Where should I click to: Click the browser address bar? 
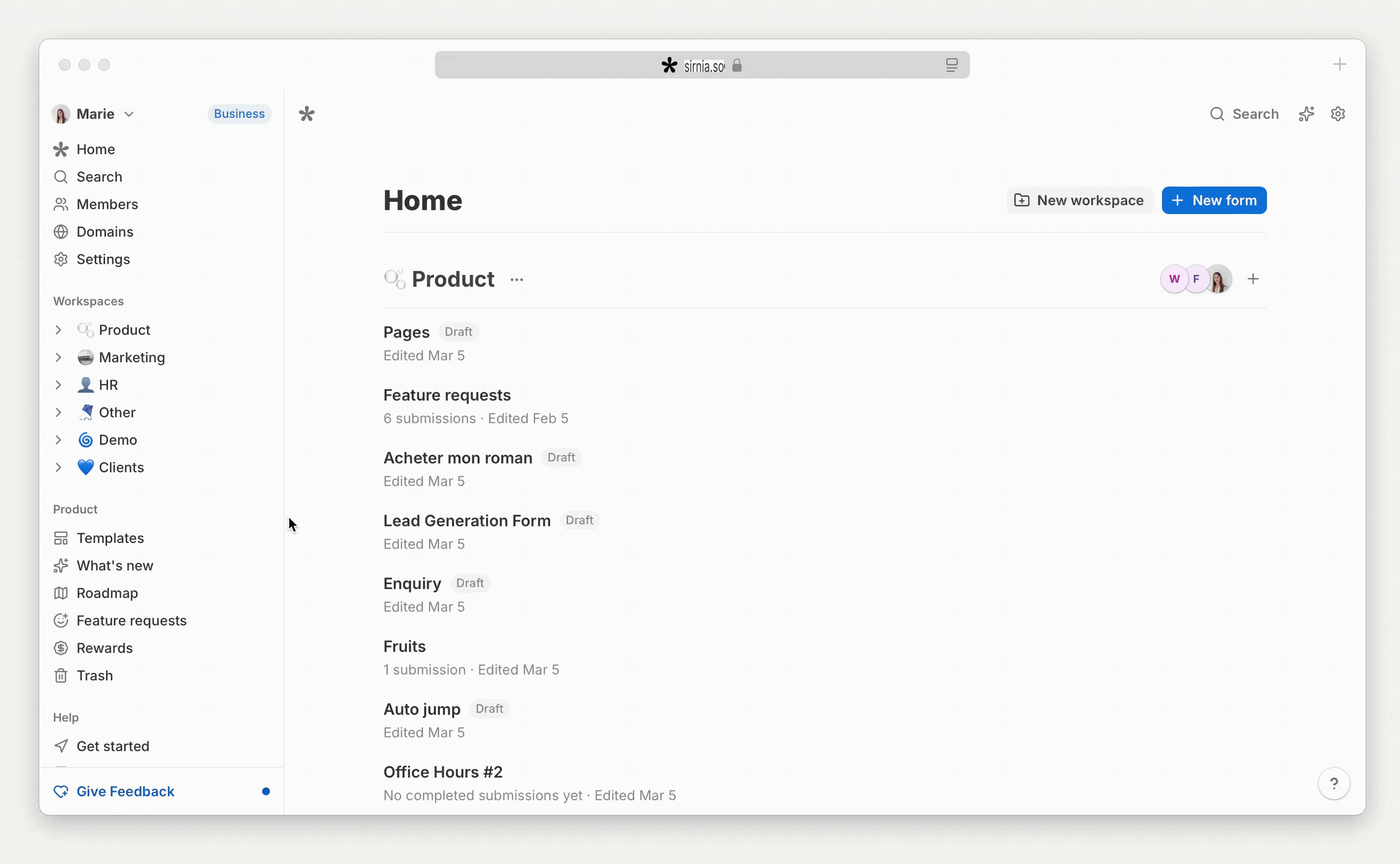(x=701, y=65)
